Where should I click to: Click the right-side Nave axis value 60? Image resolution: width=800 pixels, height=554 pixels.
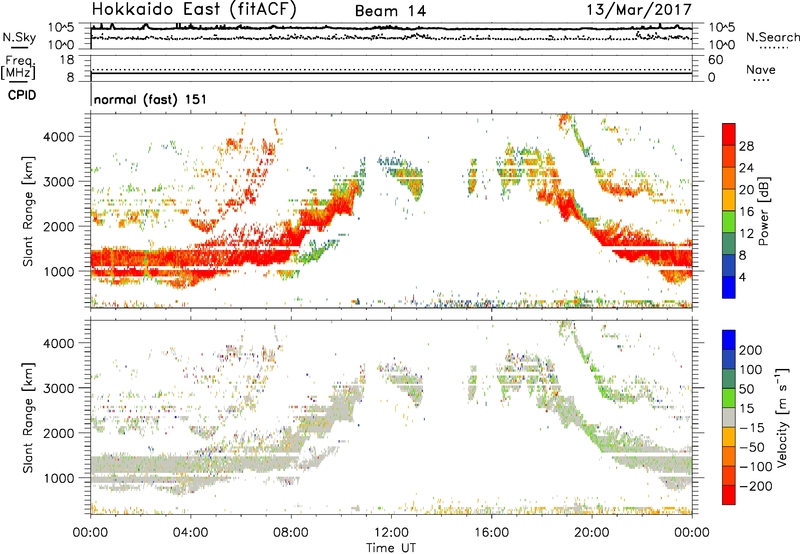[x=716, y=60]
